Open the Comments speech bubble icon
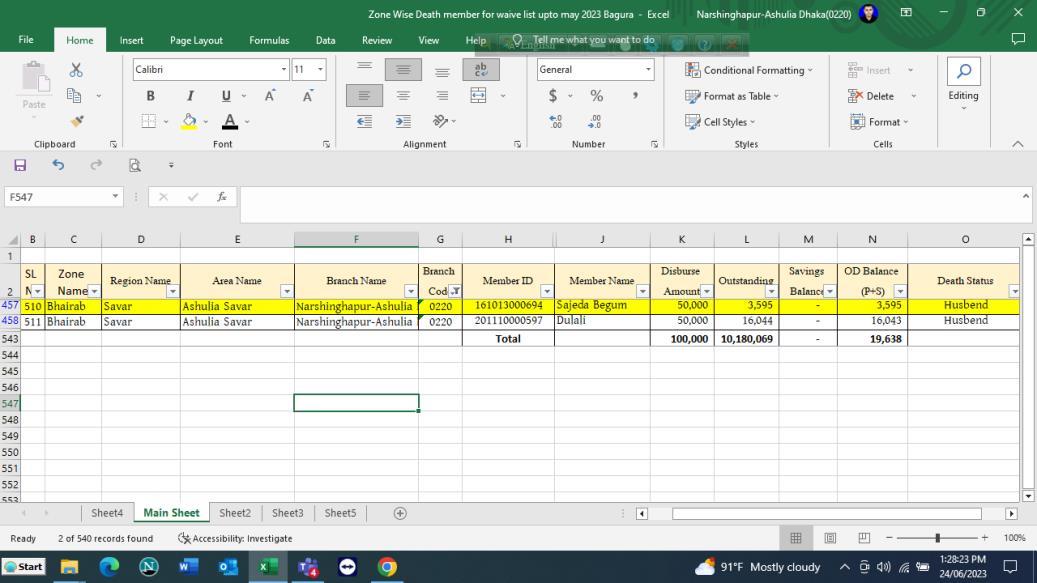Image resolution: width=1037 pixels, height=583 pixels. pos(1018,40)
